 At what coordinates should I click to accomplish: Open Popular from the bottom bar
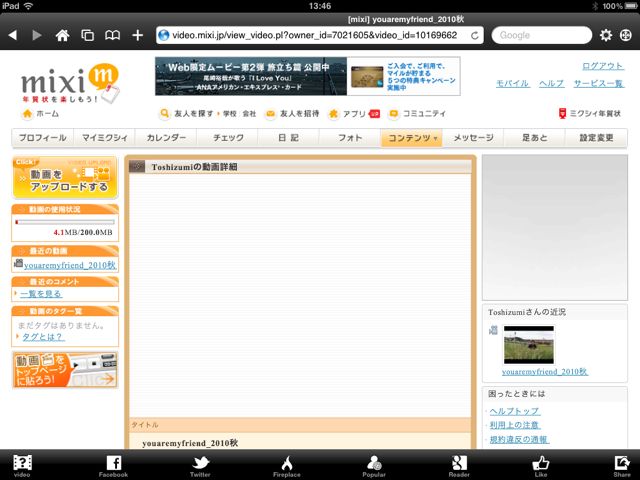(x=374, y=466)
